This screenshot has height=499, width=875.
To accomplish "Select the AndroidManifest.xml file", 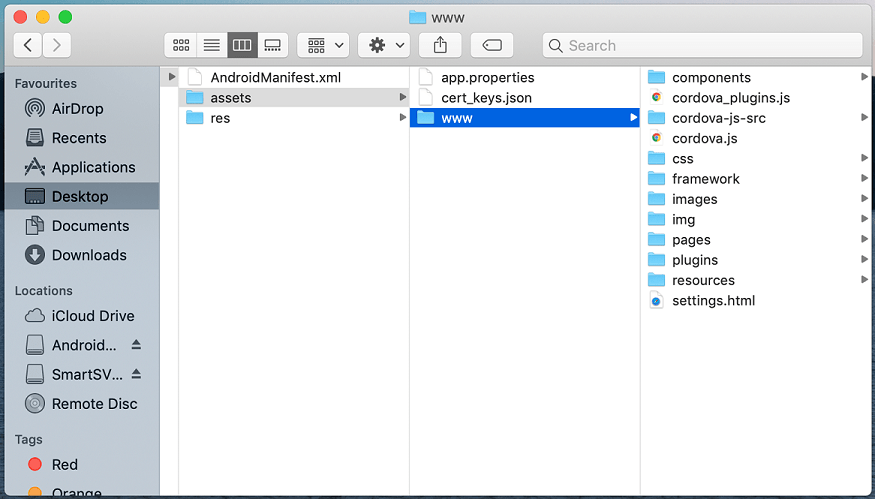I will coord(294,78).
